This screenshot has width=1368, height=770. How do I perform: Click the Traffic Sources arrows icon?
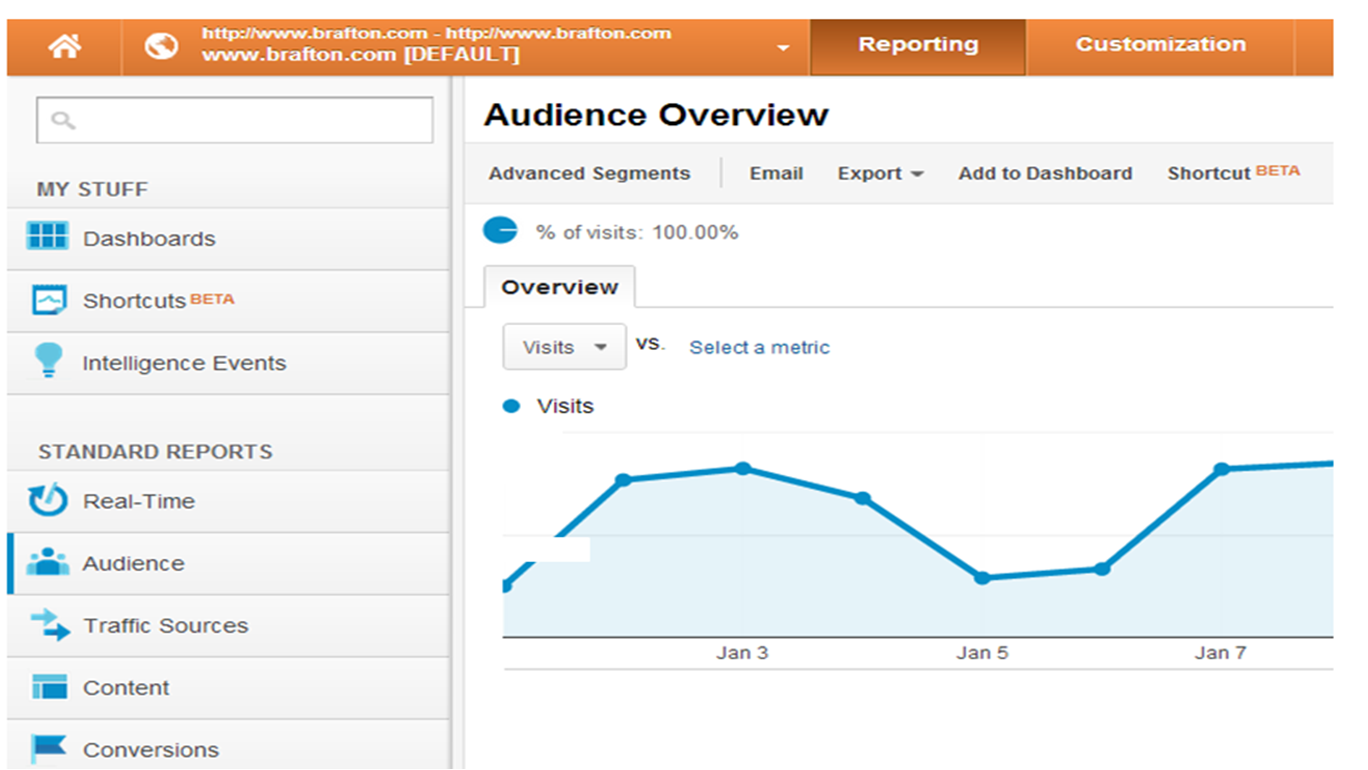50,625
